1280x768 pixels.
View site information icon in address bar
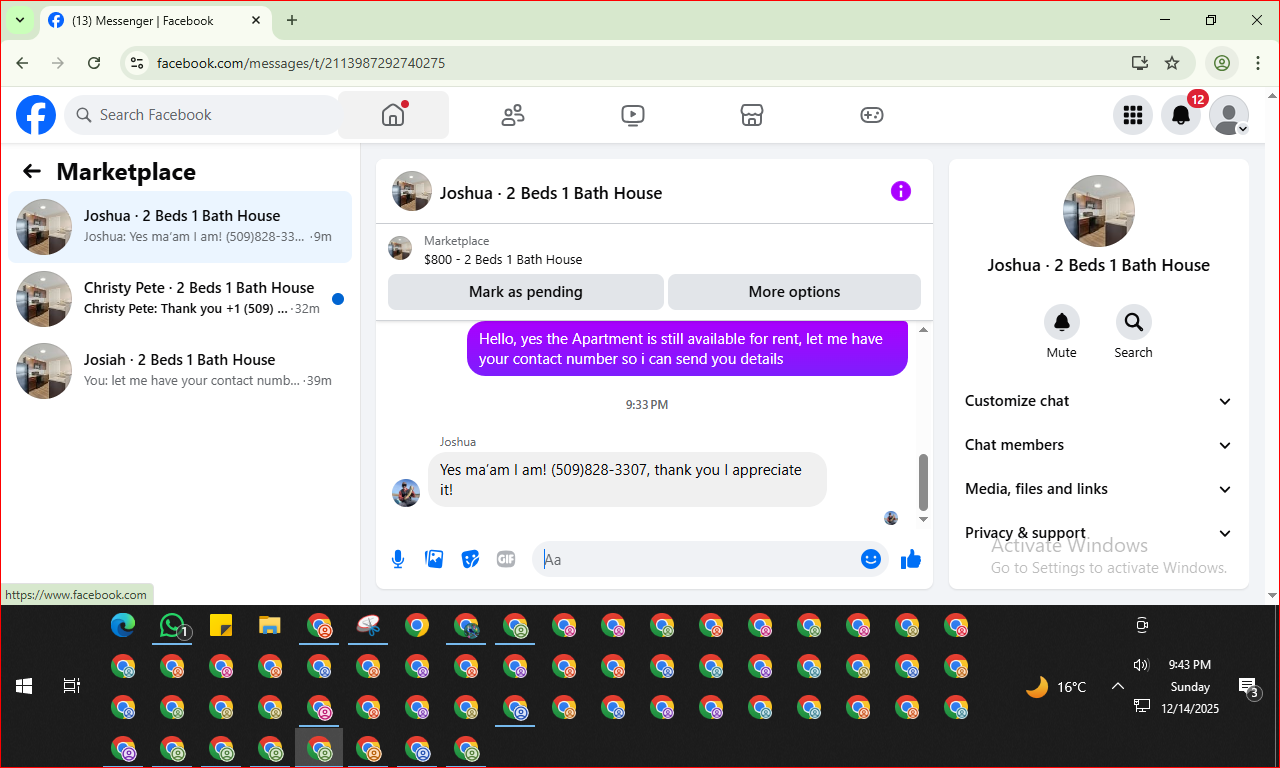(x=138, y=63)
